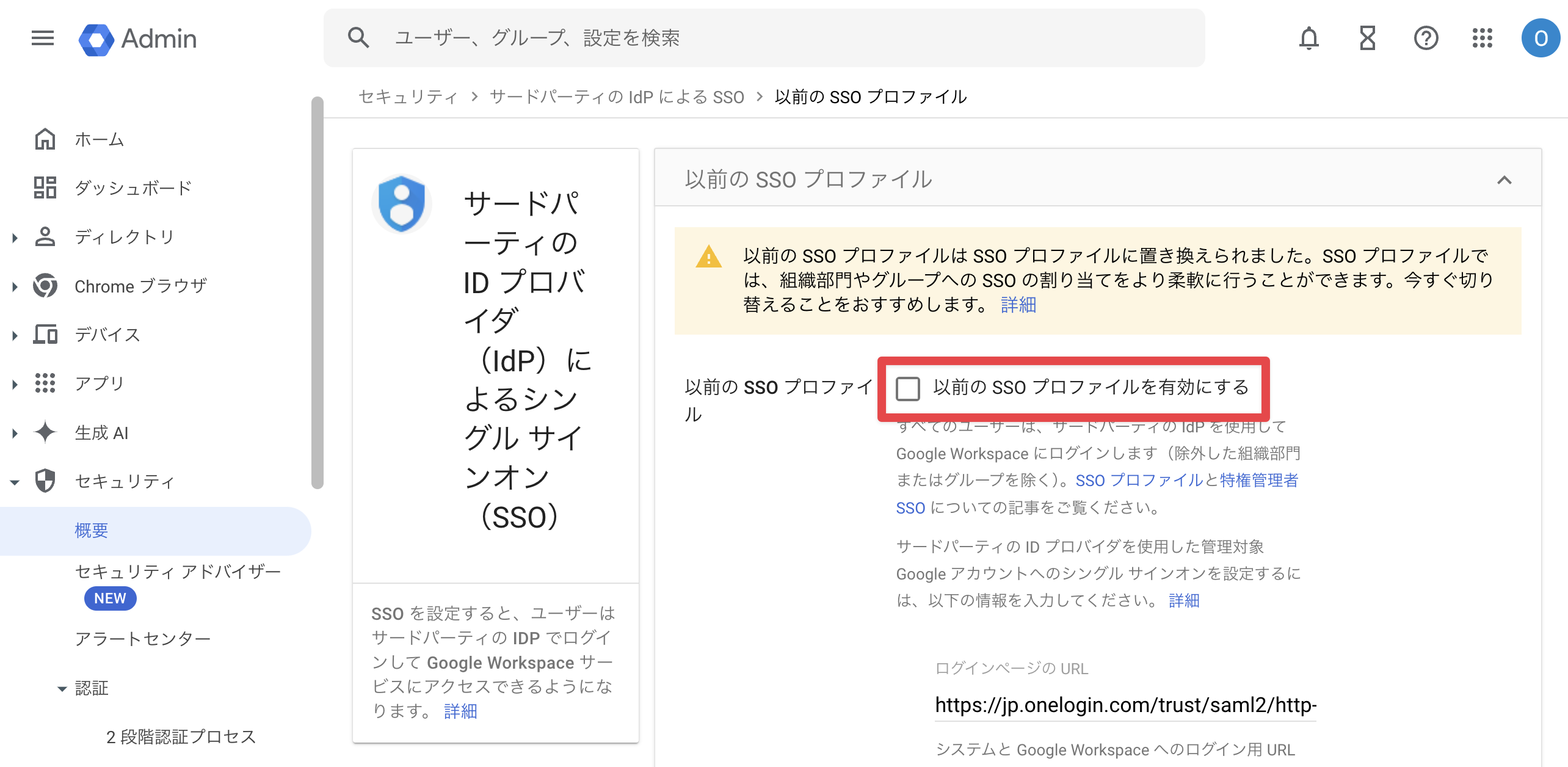Open the 詳細 link after 以下の情報を入力してください

1183,600
